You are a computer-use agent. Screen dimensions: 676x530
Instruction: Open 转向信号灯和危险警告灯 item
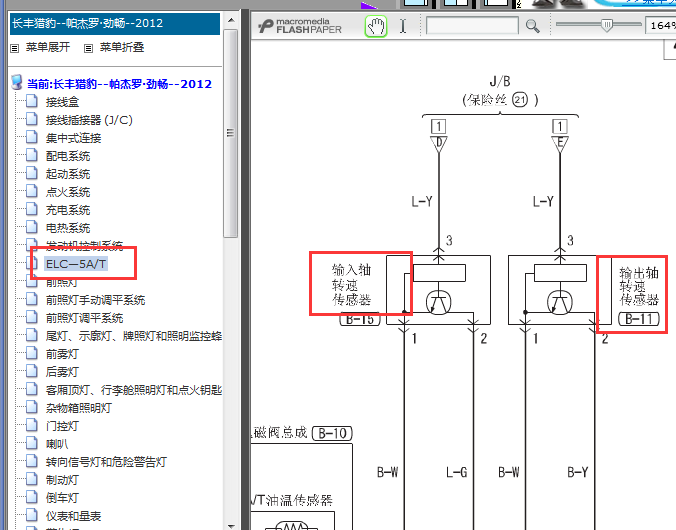tap(106, 462)
